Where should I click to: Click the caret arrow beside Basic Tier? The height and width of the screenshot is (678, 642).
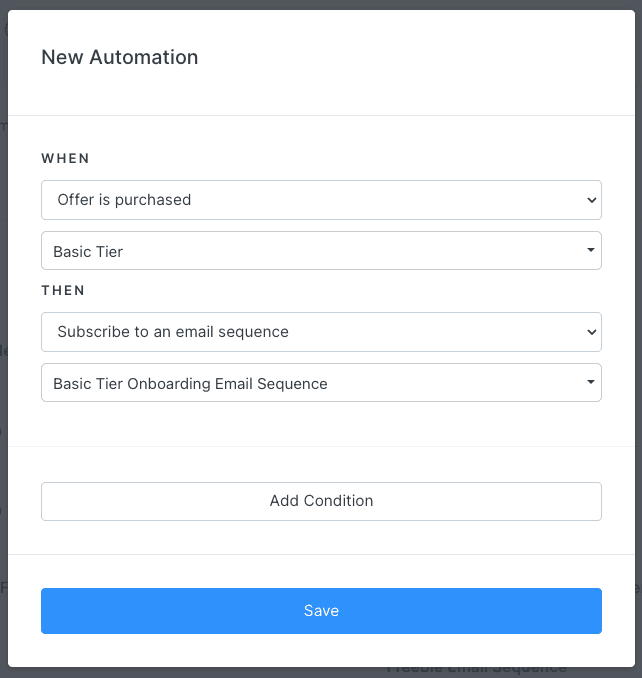(591, 251)
